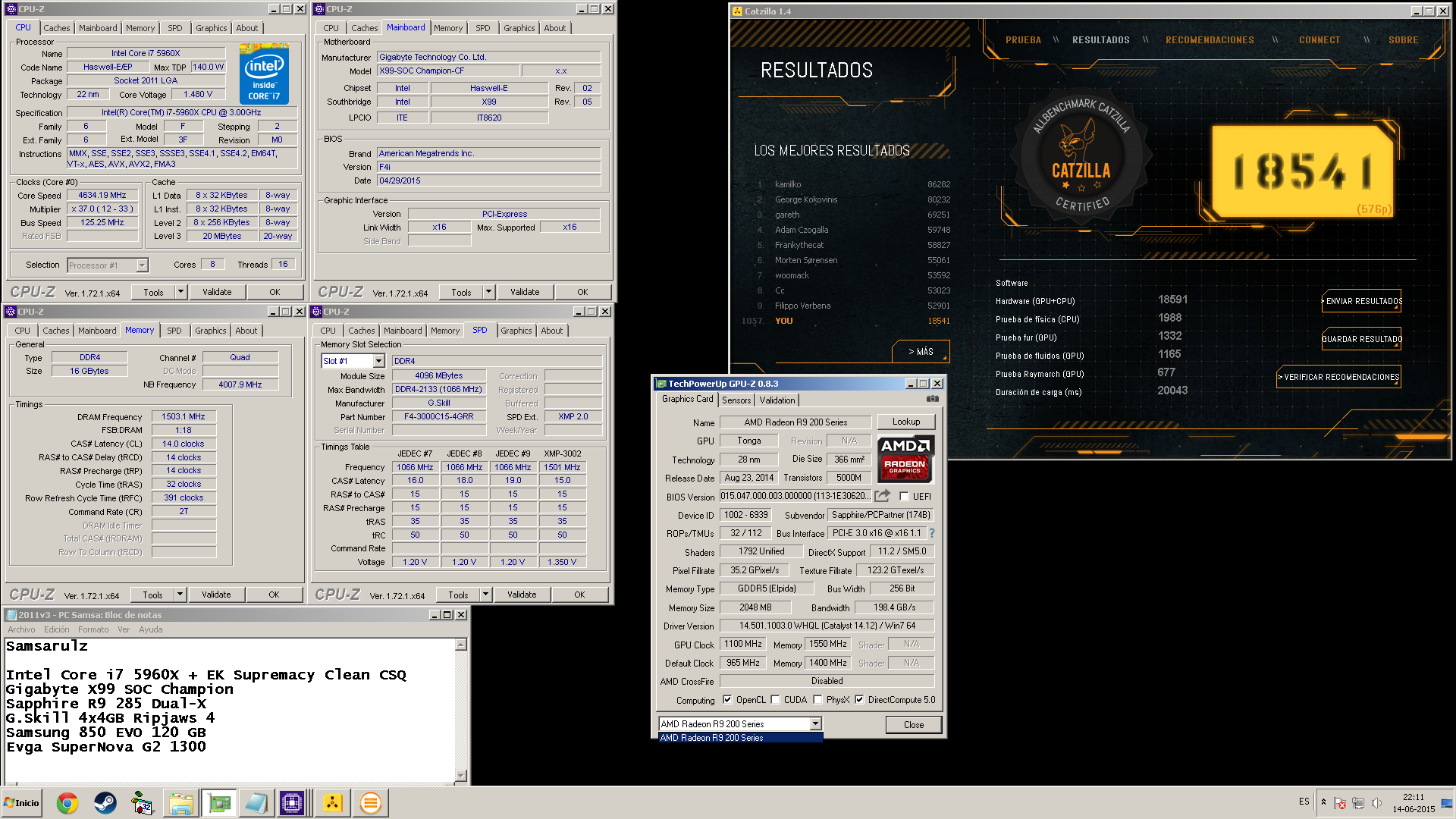Click the Close button in GPU-Z
1456x819 pixels.
914,725
